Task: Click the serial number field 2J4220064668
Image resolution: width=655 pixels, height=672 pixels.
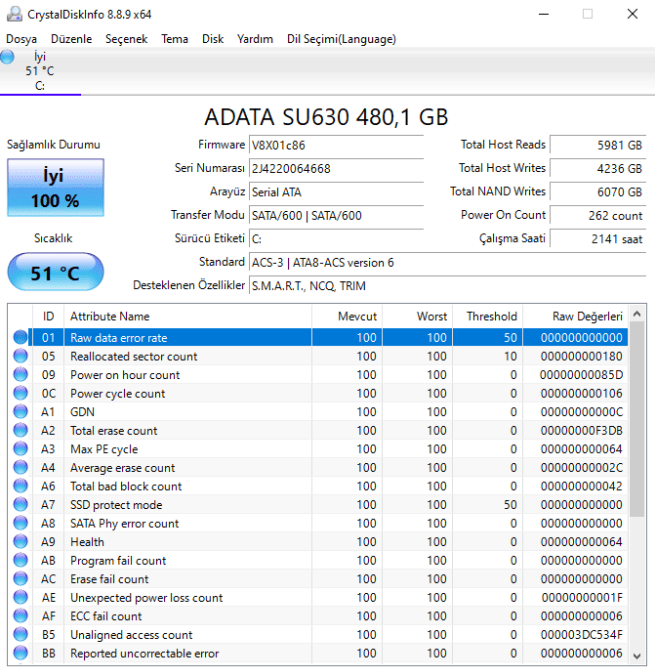Action: (336, 168)
